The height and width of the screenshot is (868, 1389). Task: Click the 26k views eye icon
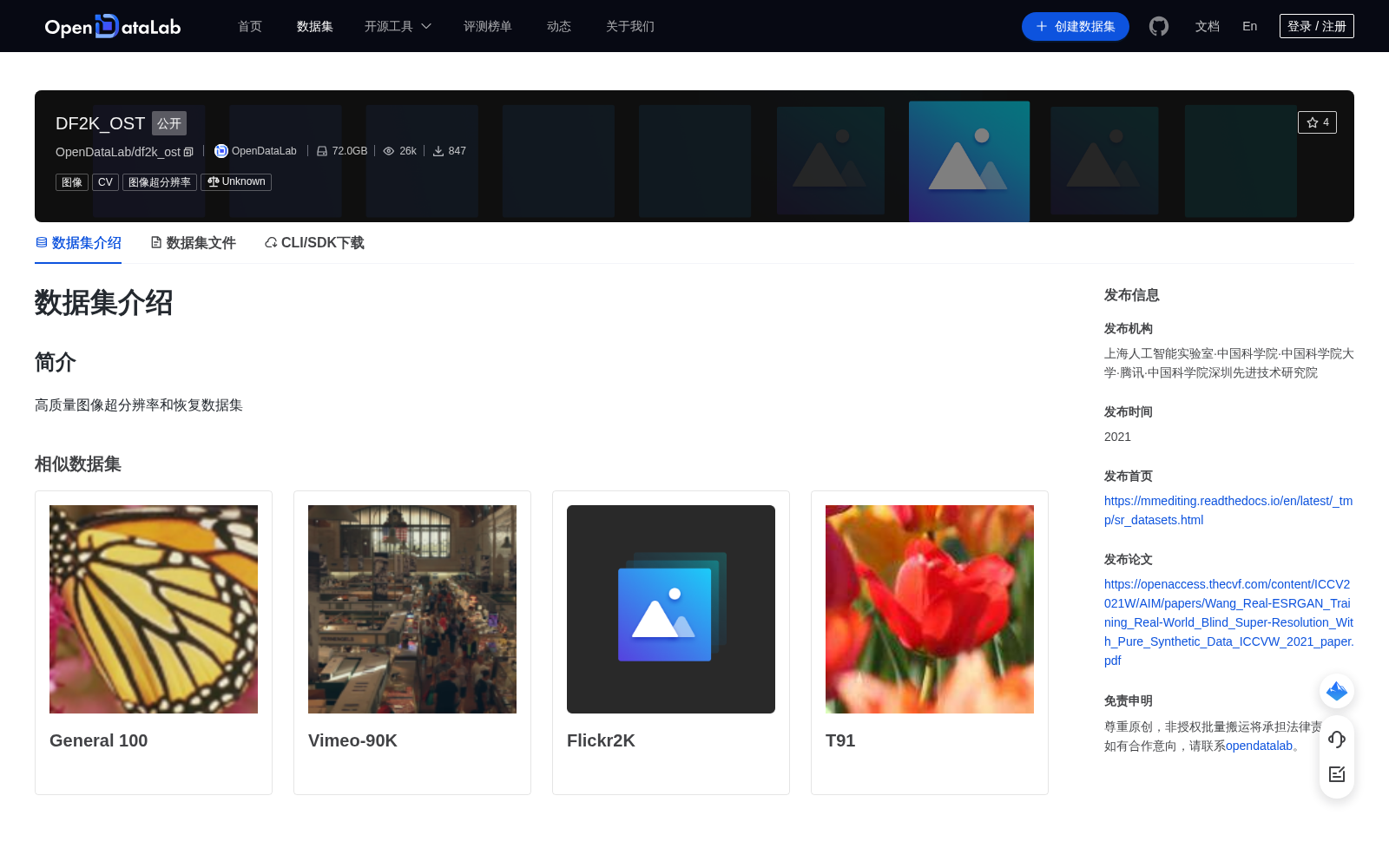pos(389,151)
